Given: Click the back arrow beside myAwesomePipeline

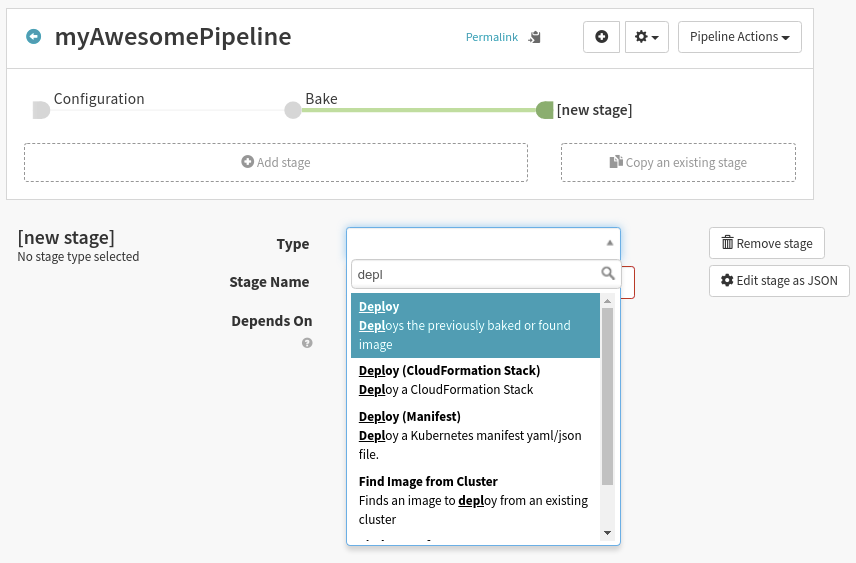Looking at the screenshot, I should pos(34,37).
